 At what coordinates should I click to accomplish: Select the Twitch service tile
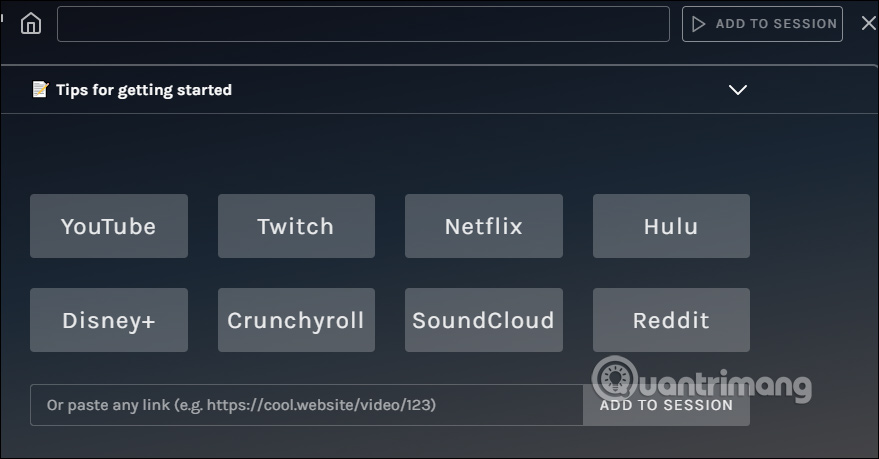point(296,226)
